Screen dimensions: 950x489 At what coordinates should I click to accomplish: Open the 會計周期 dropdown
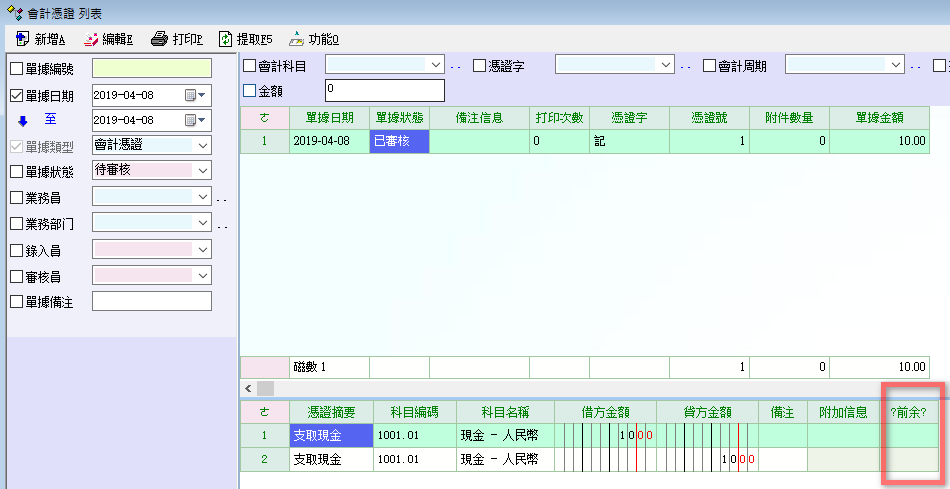click(895, 65)
